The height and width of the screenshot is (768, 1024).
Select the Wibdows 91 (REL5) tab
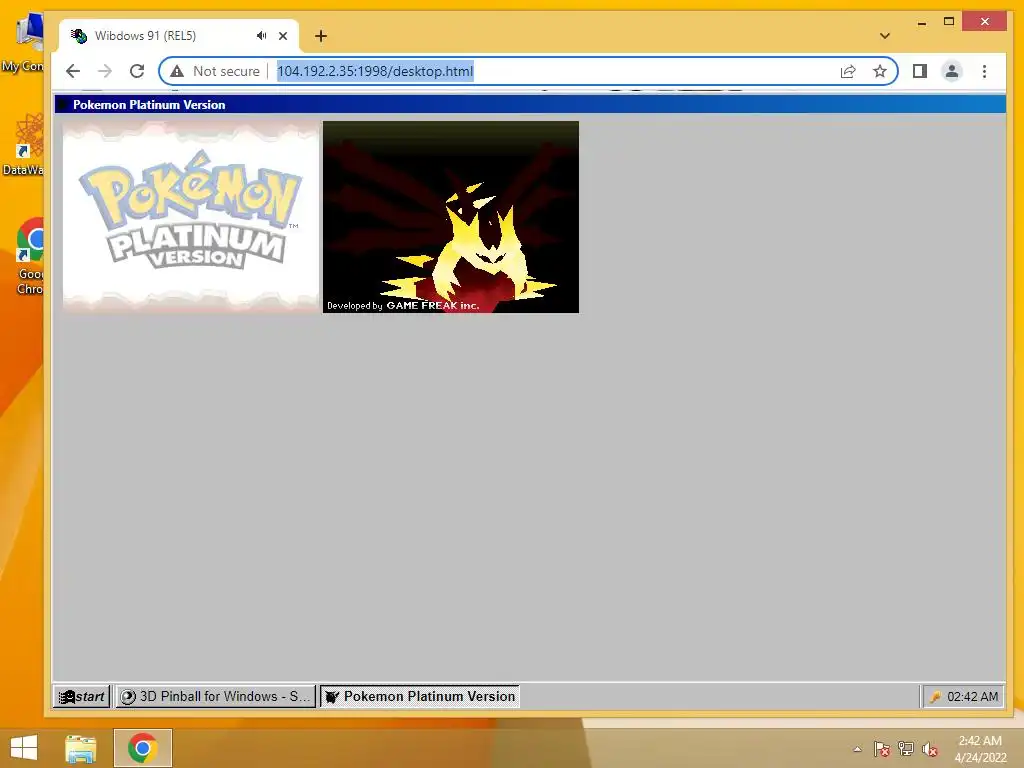(x=179, y=36)
